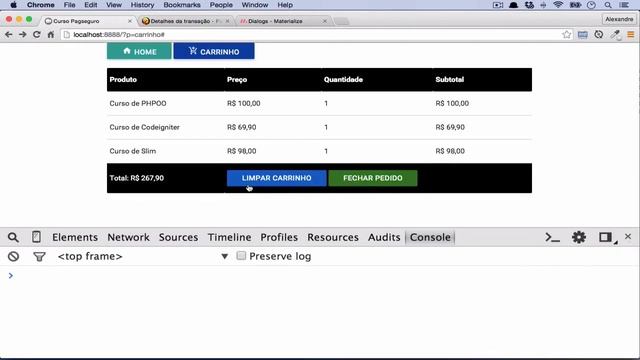Viewport: 640px width, 360px height.
Task: Click the extension icon right of the star
Action: pos(582,35)
